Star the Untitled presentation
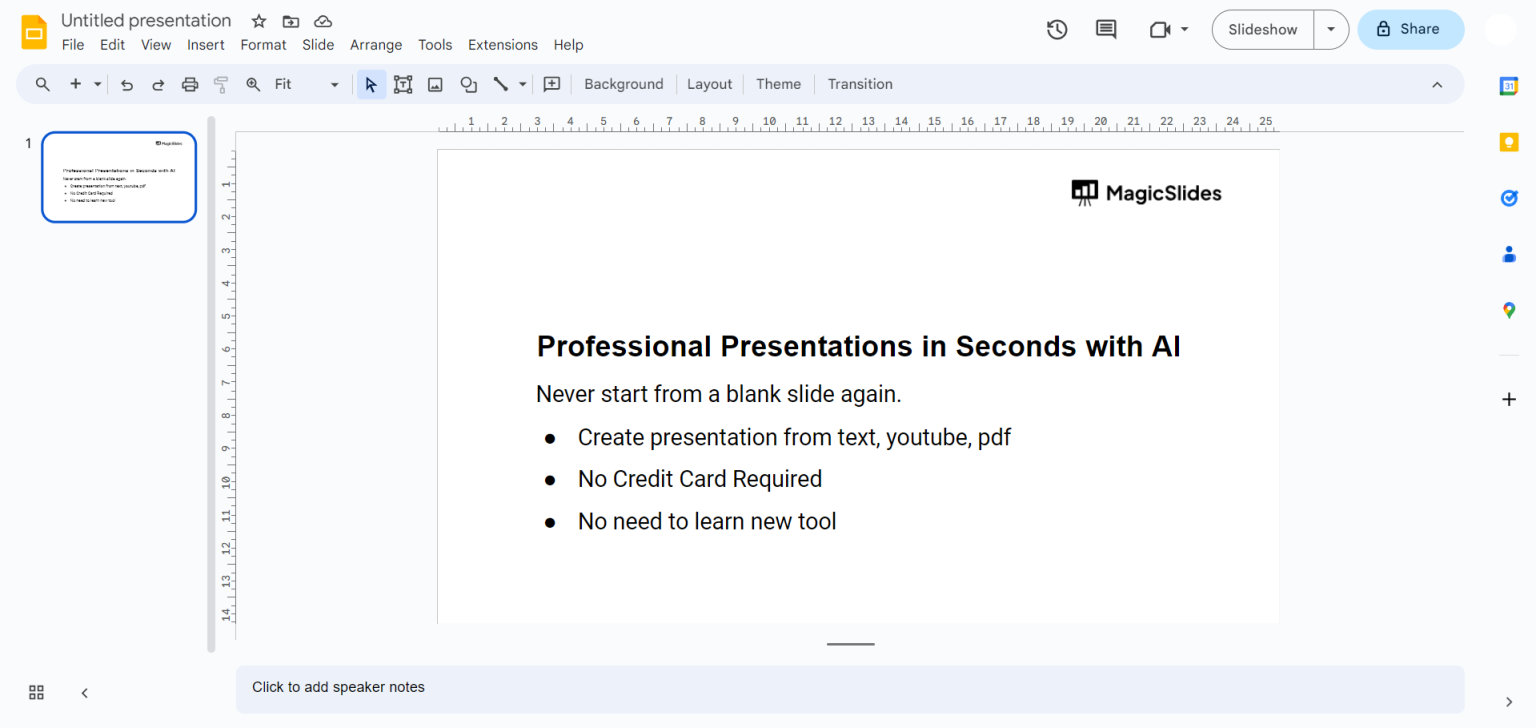 pos(259,21)
